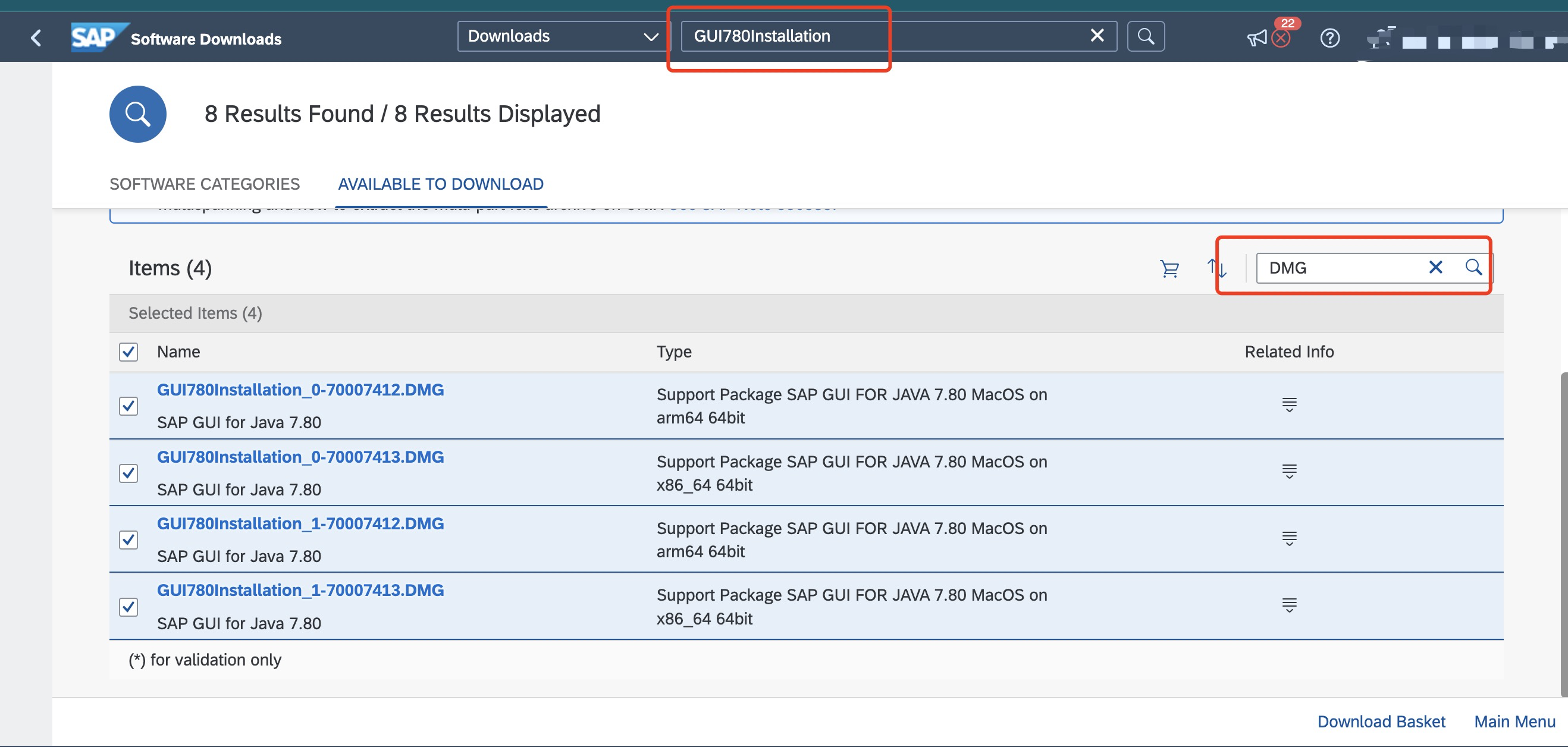Image resolution: width=1568 pixels, height=747 pixels.
Task: Add selected items to download basket cart
Action: coord(1169,268)
